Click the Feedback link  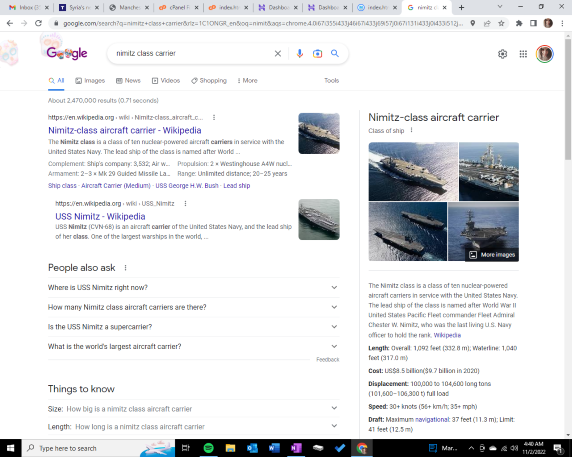coord(328,360)
